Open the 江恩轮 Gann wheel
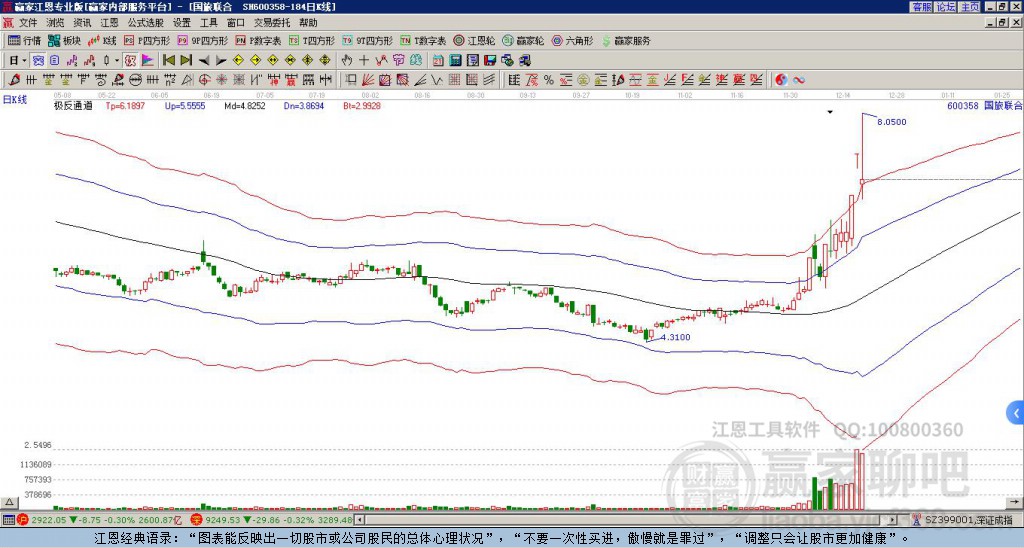The image size is (1024, 548). tap(474, 41)
